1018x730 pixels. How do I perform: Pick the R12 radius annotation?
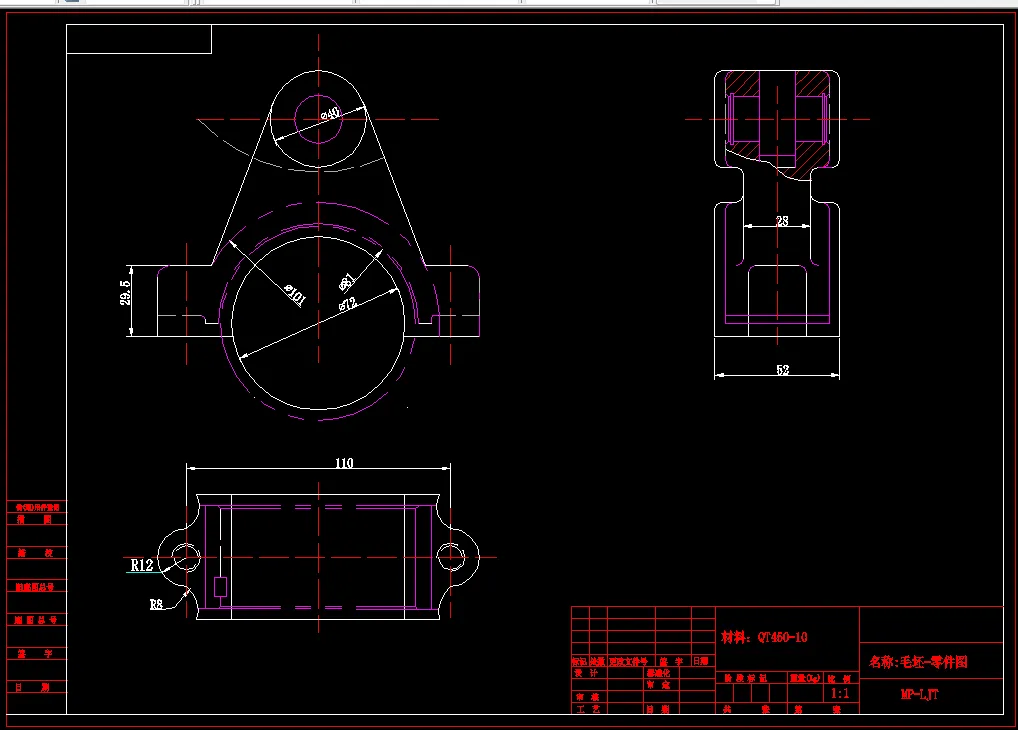(142, 565)
